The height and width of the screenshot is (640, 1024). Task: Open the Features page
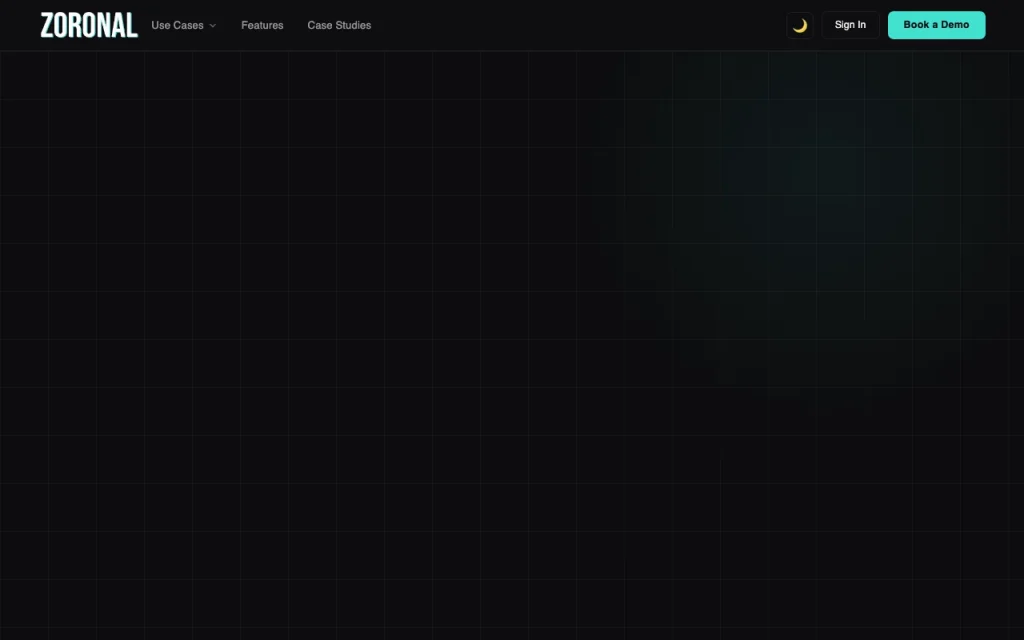pyautogui.click(x=262, y=25)
